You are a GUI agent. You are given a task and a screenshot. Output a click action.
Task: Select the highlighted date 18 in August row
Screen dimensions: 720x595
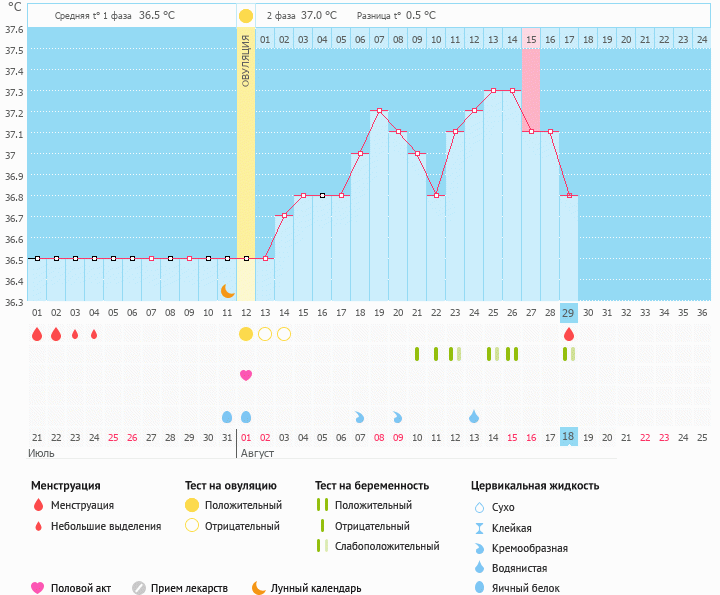(569, 437)
